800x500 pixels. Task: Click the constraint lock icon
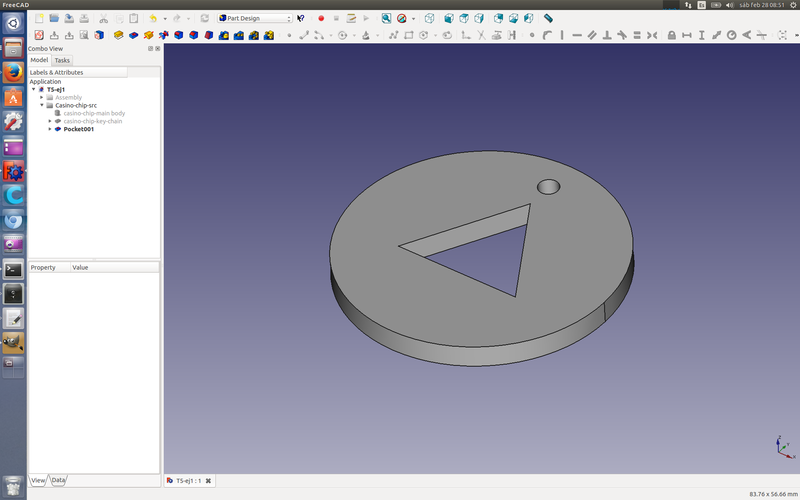click(671, 36)
